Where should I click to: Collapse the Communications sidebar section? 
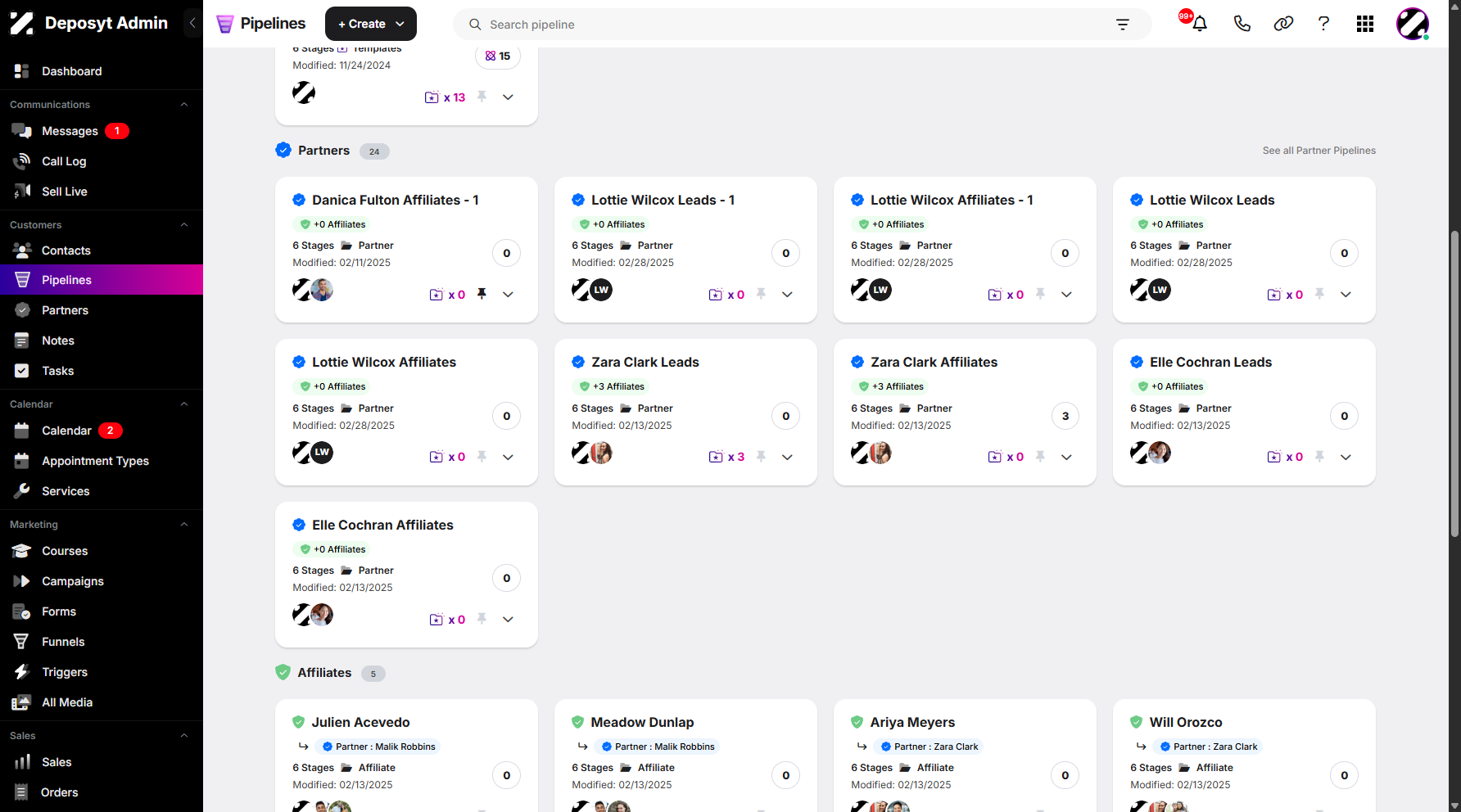[184, 105]
